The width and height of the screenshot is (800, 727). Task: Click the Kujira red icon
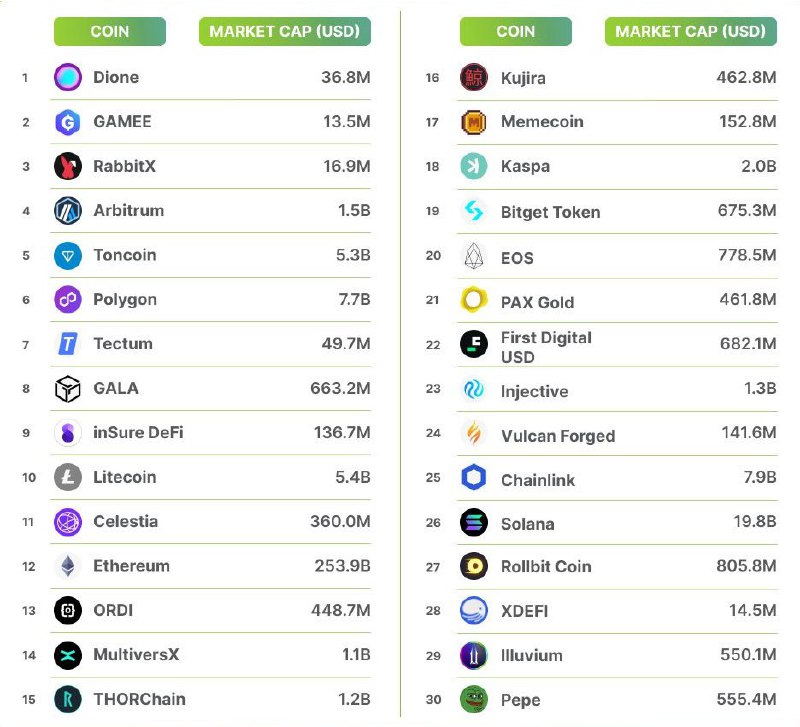tap(474, 78)
